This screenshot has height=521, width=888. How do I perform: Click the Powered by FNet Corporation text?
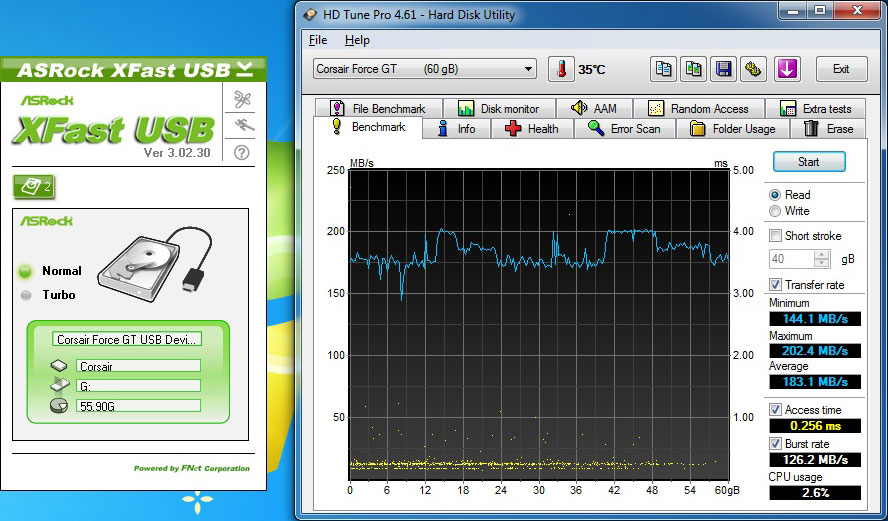pyautogui.click(x=191, y=468)
